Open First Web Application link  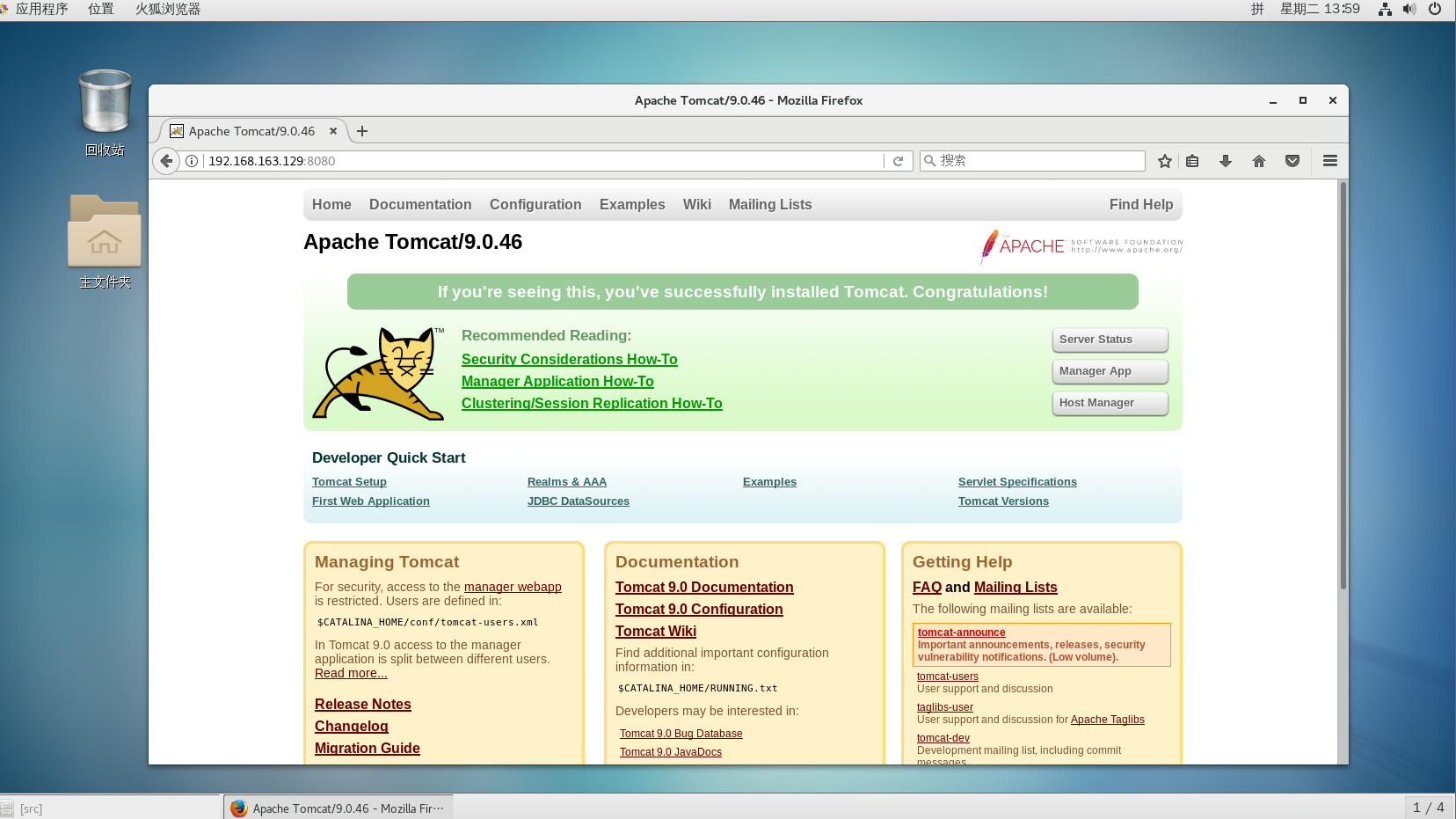[x=371, y=501]
